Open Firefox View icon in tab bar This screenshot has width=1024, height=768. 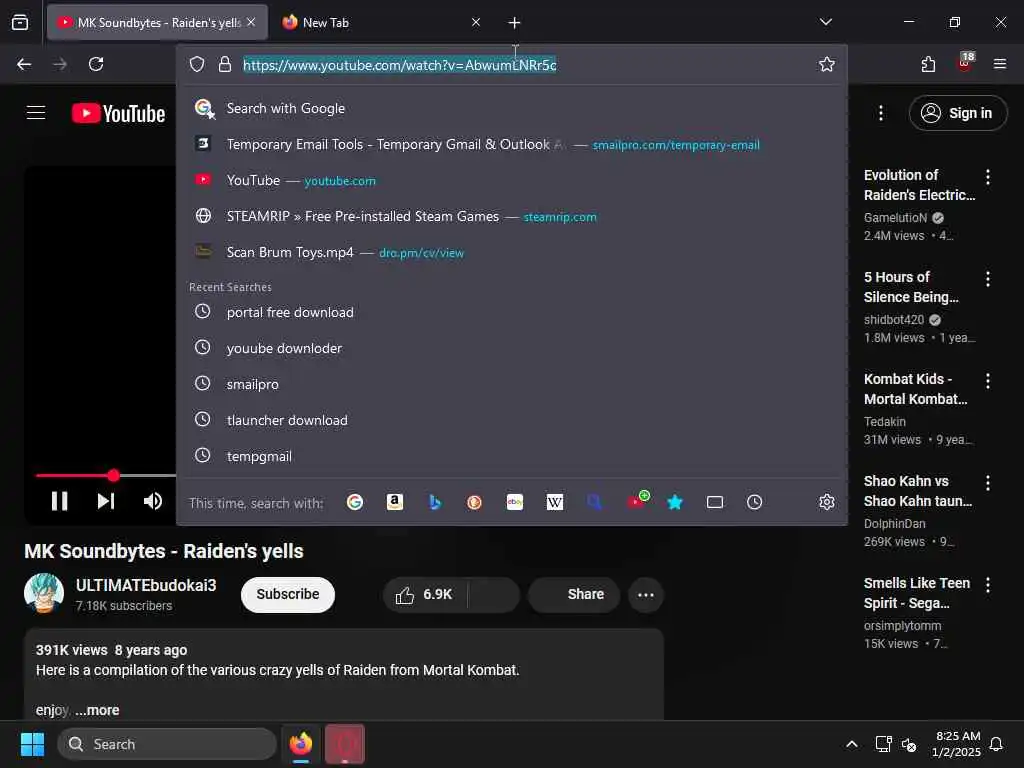pyautogui.click(x=20, y=22)
